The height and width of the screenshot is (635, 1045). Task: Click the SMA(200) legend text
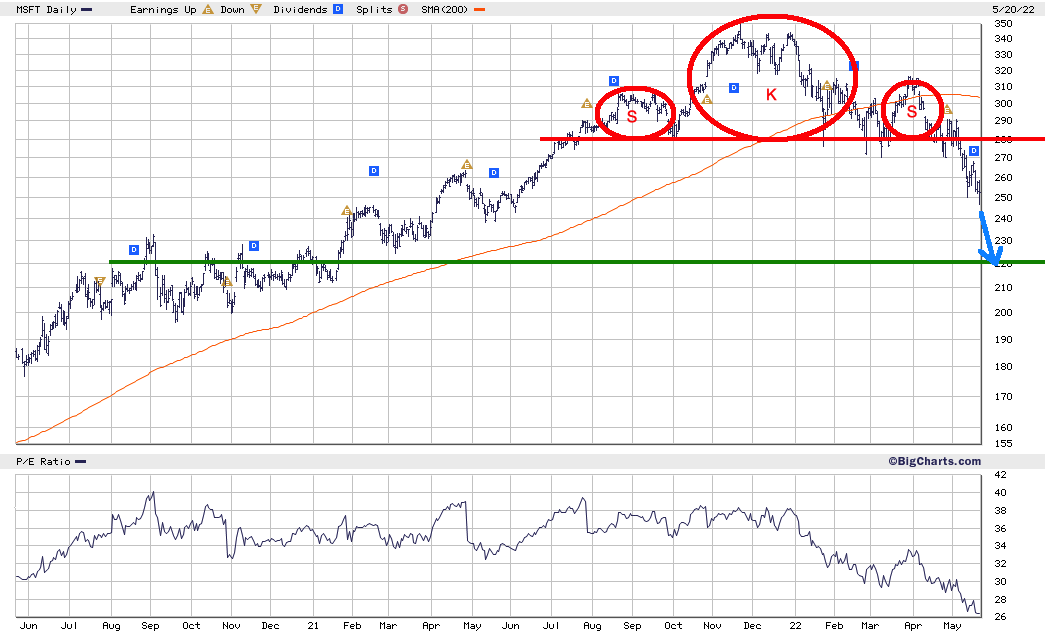(445, 10)
